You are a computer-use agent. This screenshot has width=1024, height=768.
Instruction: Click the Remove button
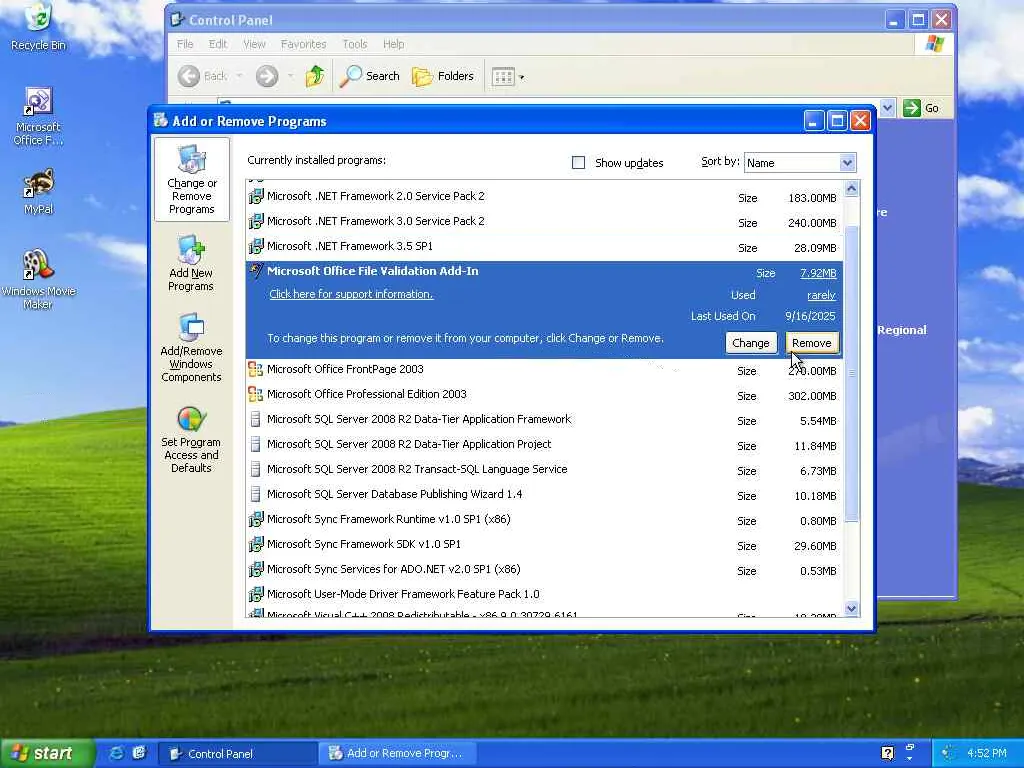(812, 343)
